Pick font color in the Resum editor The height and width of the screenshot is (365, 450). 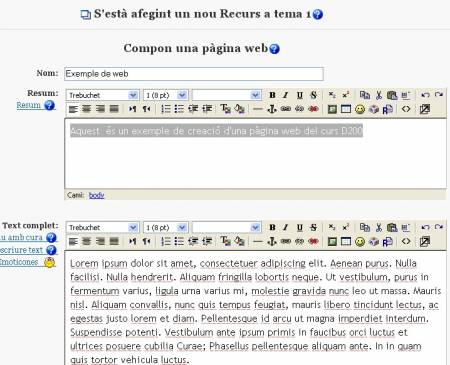226,109
